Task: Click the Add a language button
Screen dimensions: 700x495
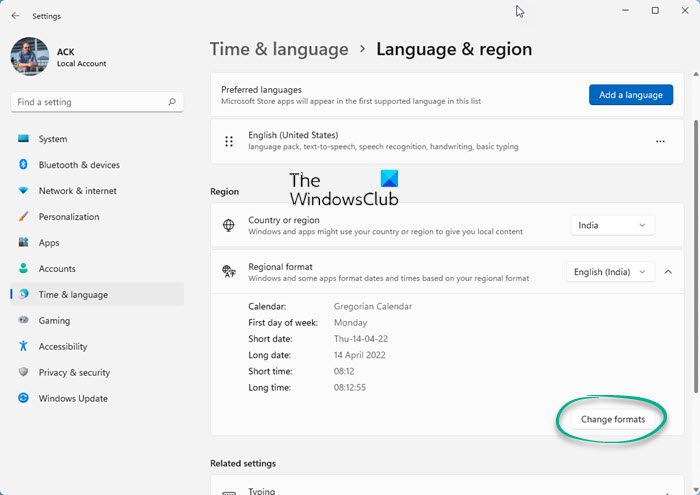Action: 630,95
